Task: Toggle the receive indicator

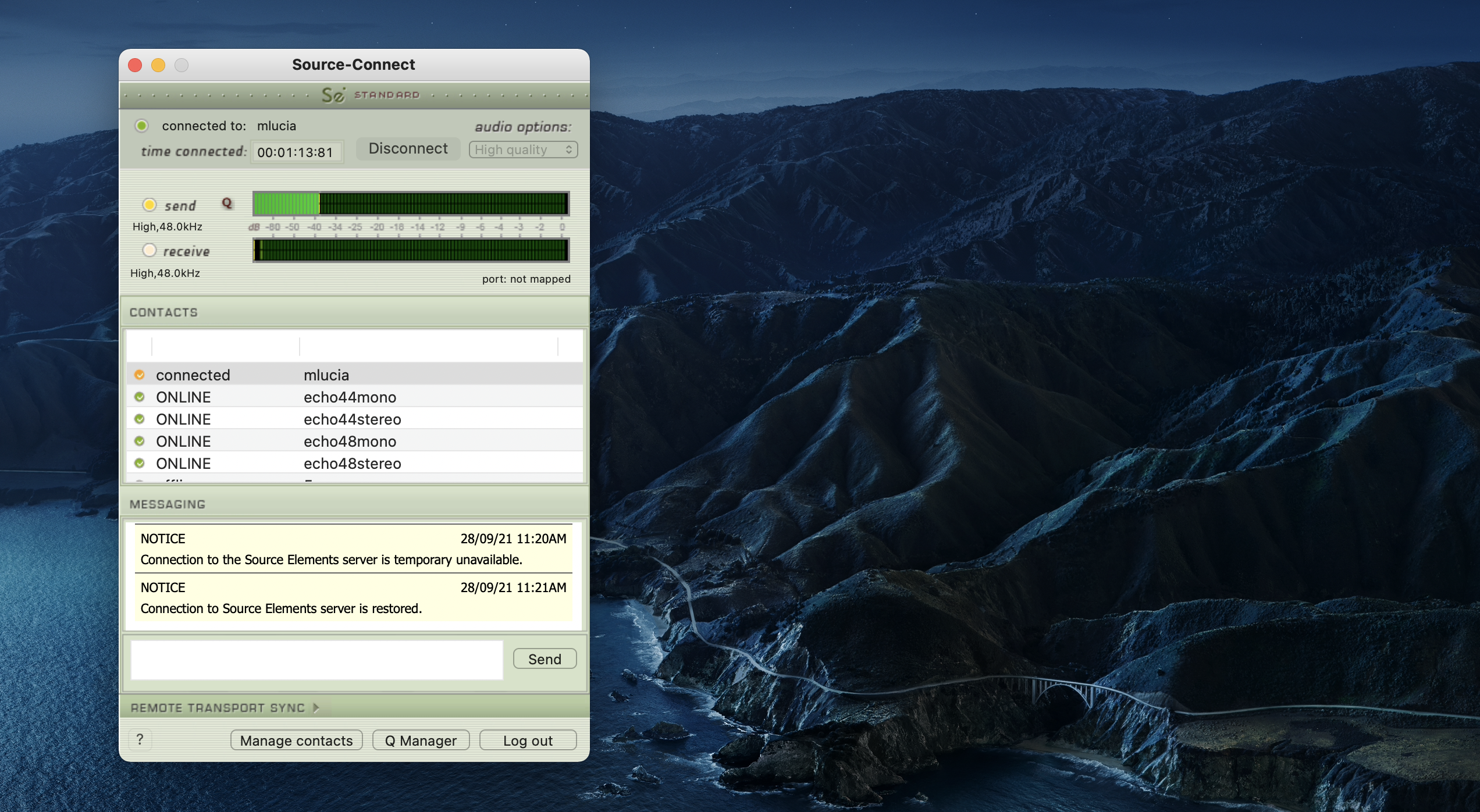Action: click(x=150, y=250)
